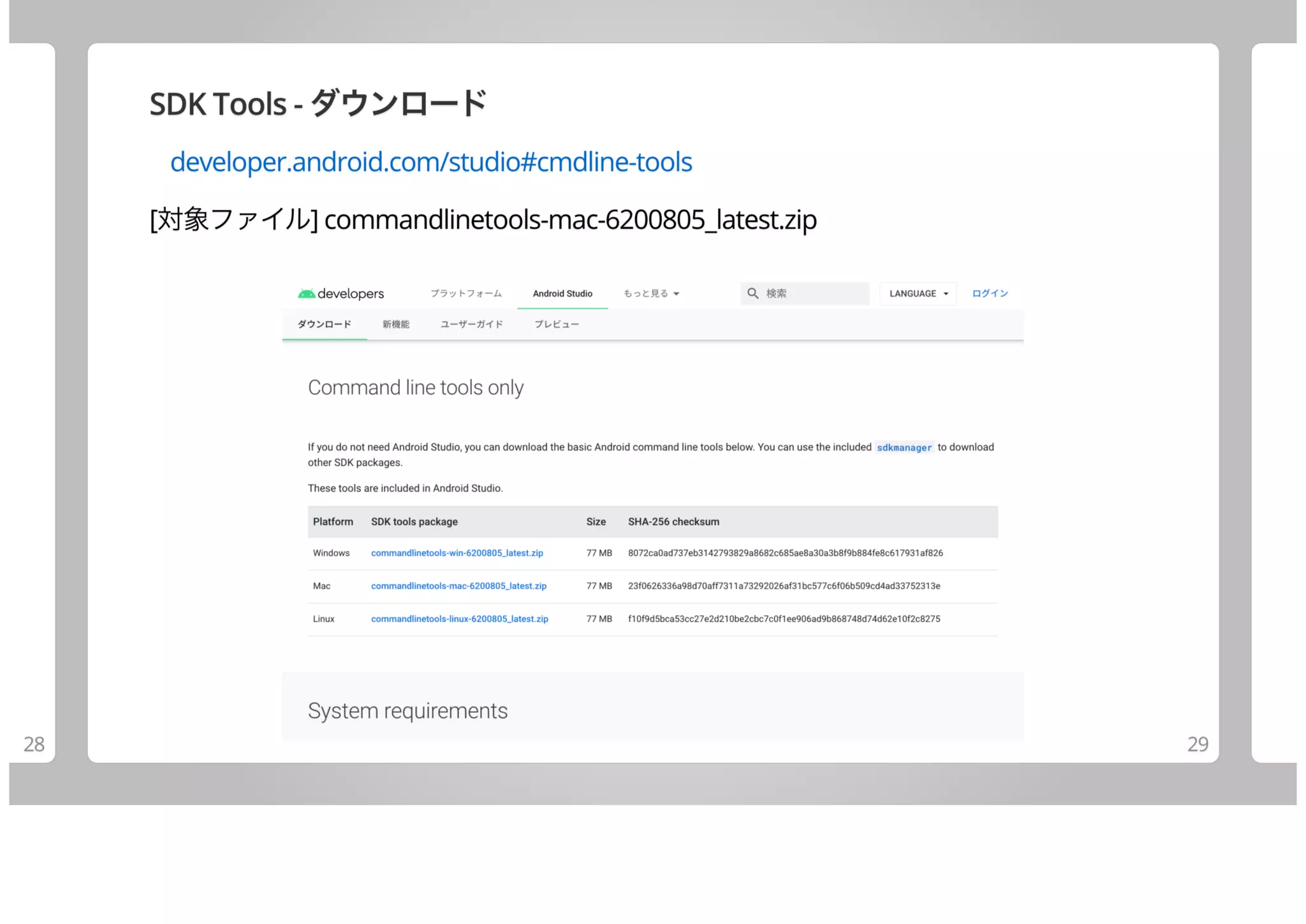Click the もっと見る dropdown arrow icon
1306x924 pixels.
pos(676,294)
